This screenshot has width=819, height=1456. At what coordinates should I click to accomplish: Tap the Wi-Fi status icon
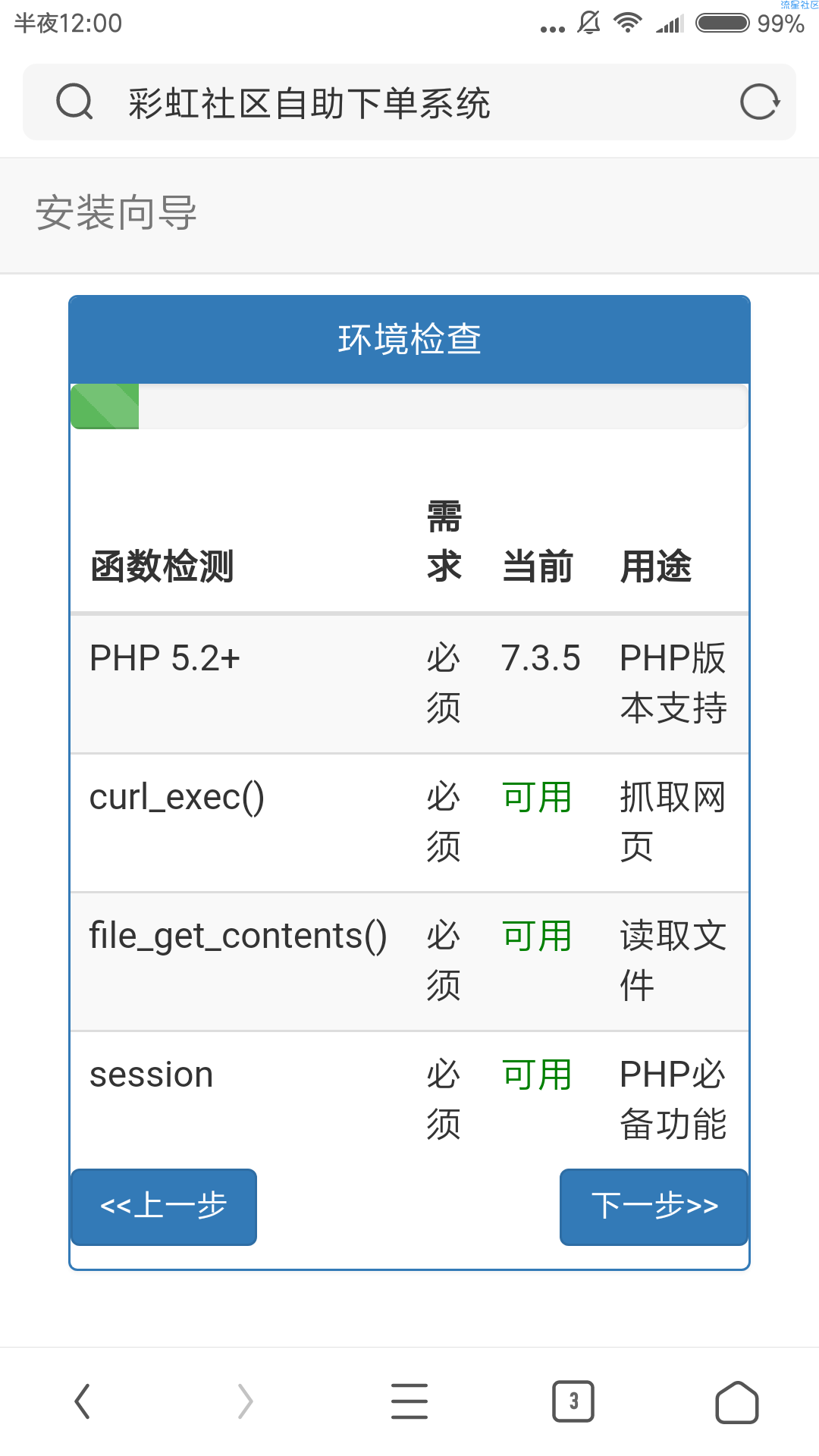click(x=628, y=23)
